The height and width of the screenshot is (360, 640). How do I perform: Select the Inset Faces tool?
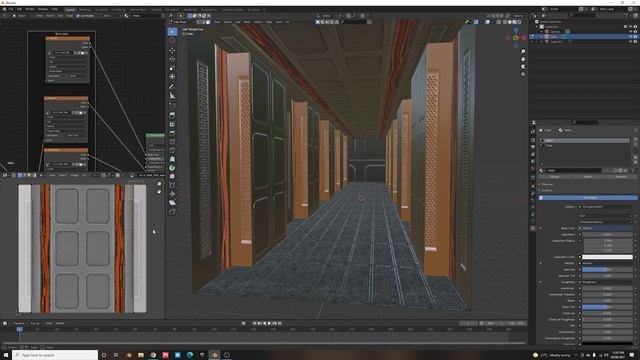[x=172, y=124]
